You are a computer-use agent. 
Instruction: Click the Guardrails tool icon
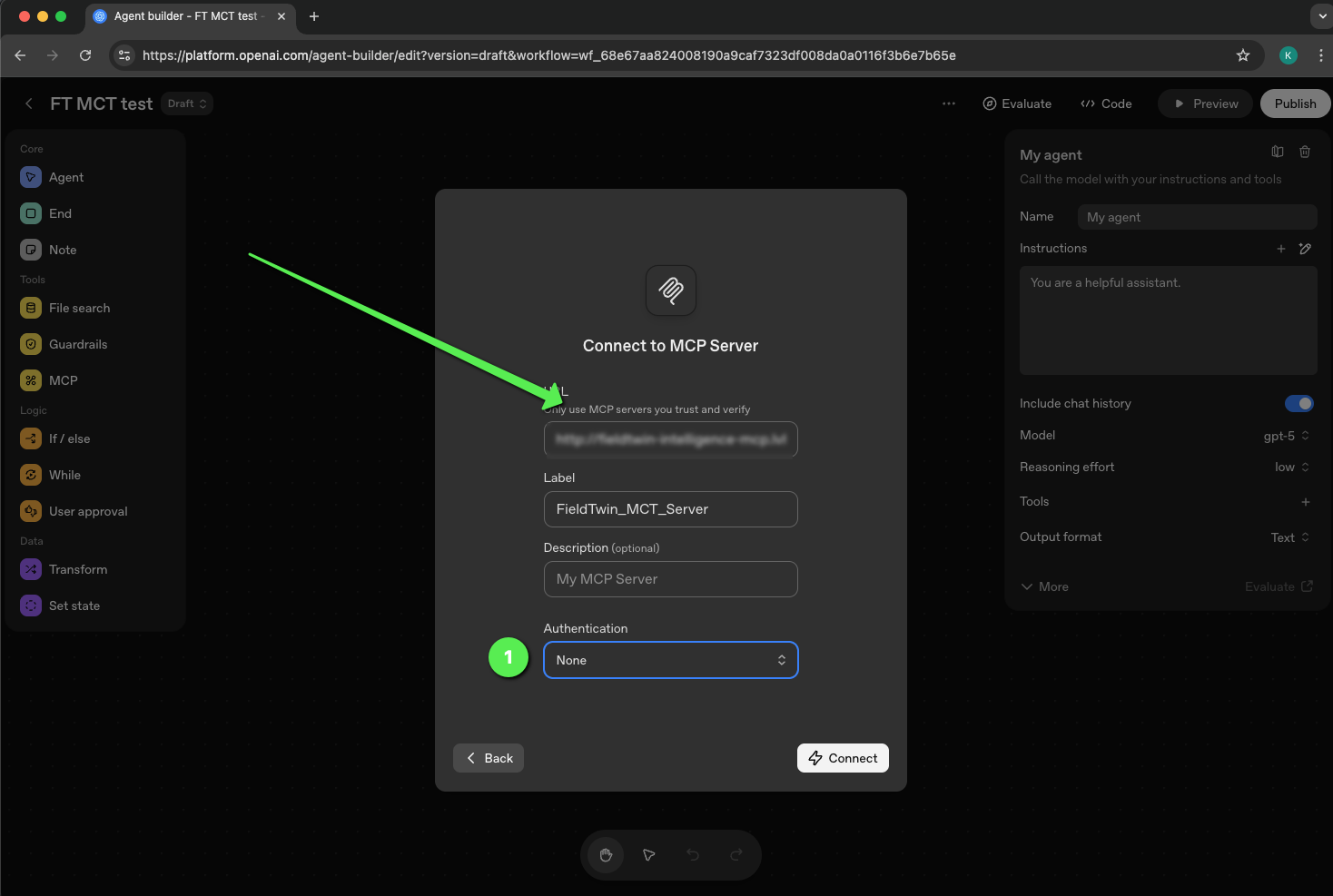pos(31,344)
